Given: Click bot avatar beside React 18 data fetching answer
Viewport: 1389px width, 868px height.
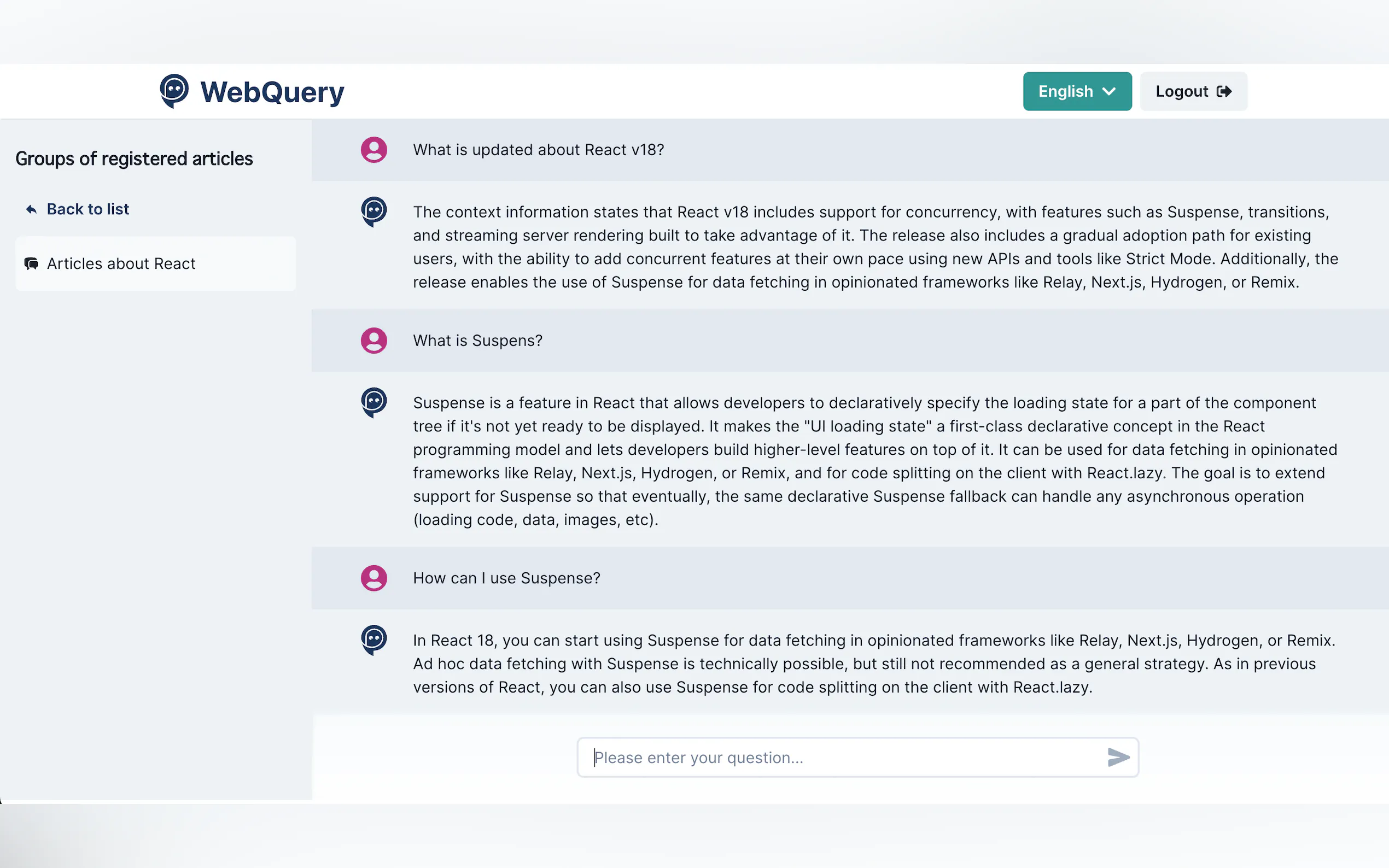Looking at the screenshot, I should 374,639.
